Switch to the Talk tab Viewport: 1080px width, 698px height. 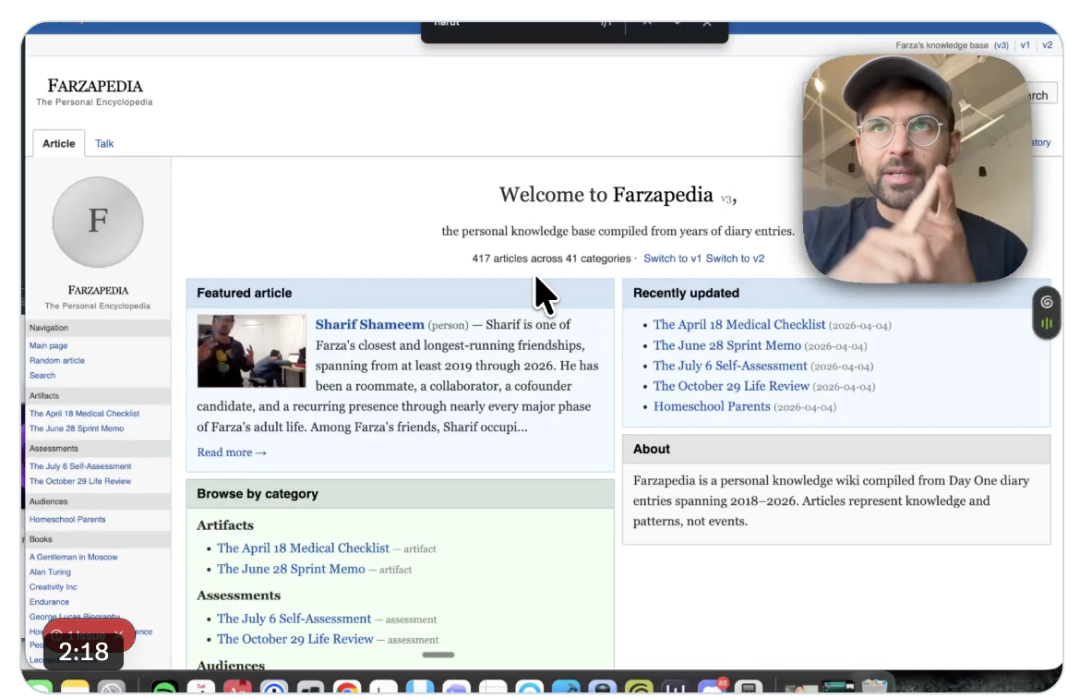[104, 143]
